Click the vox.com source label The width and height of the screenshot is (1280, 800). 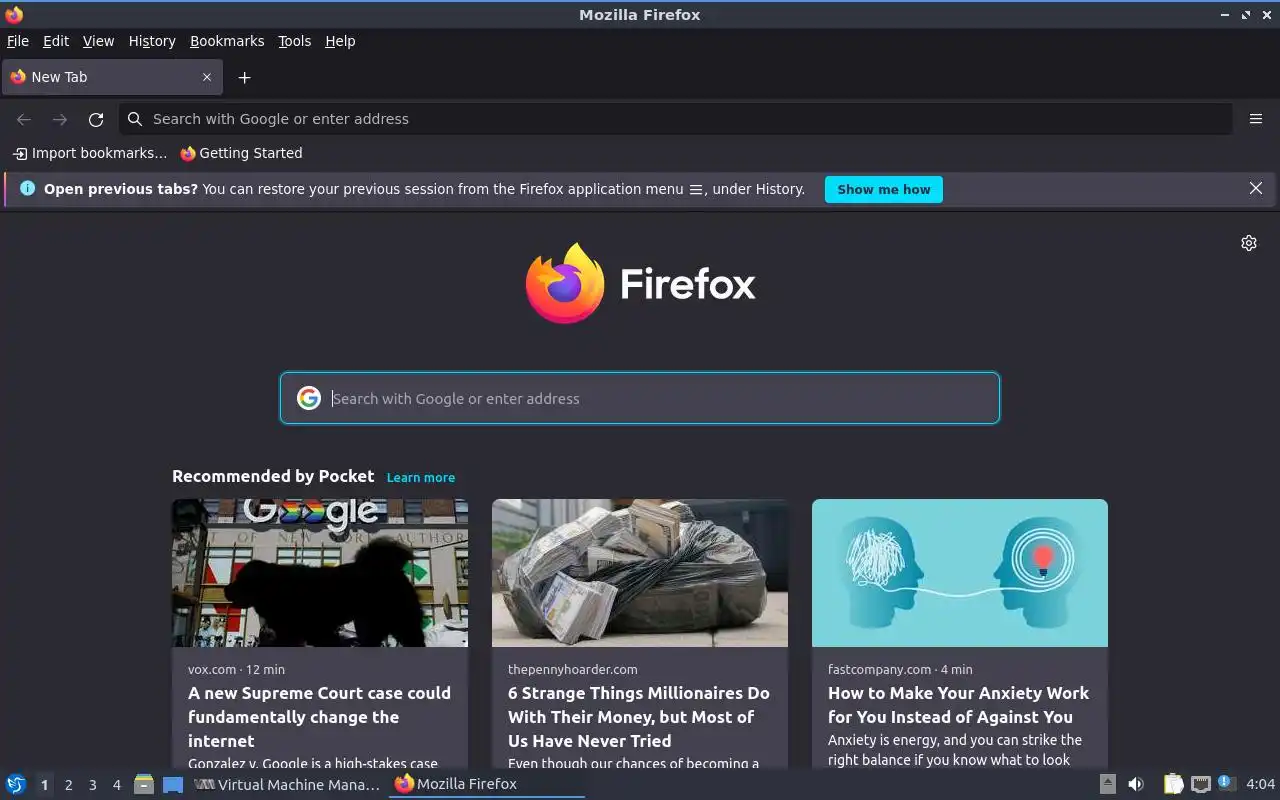(211, 669)
